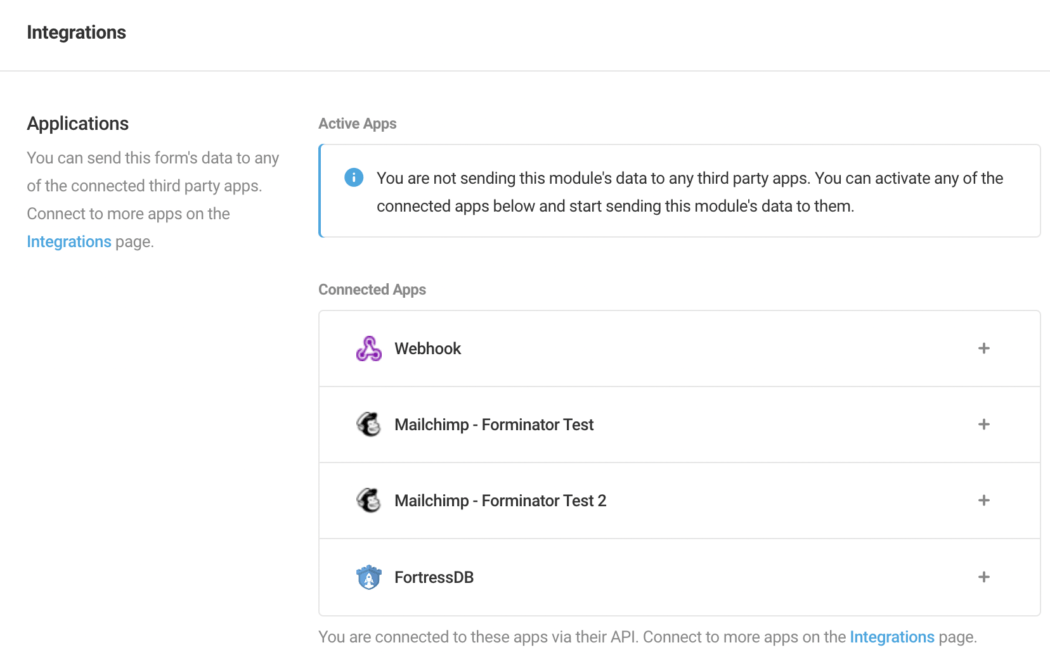Choose the Mailchimp - Forminator Test 2 label
The image size is (1050, 664).
coord(500,501)
